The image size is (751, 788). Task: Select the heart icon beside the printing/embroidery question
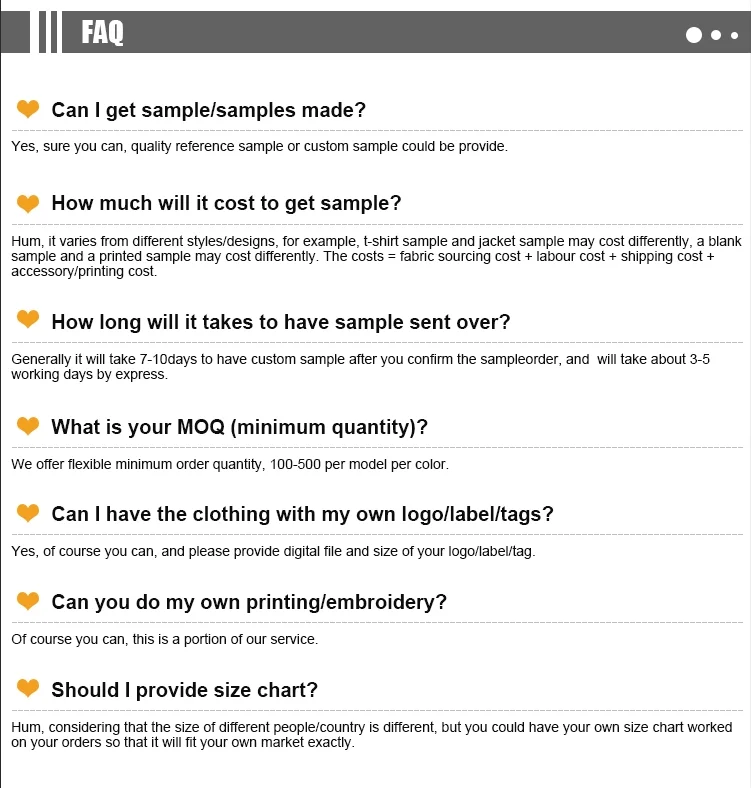tap(28, 601)
